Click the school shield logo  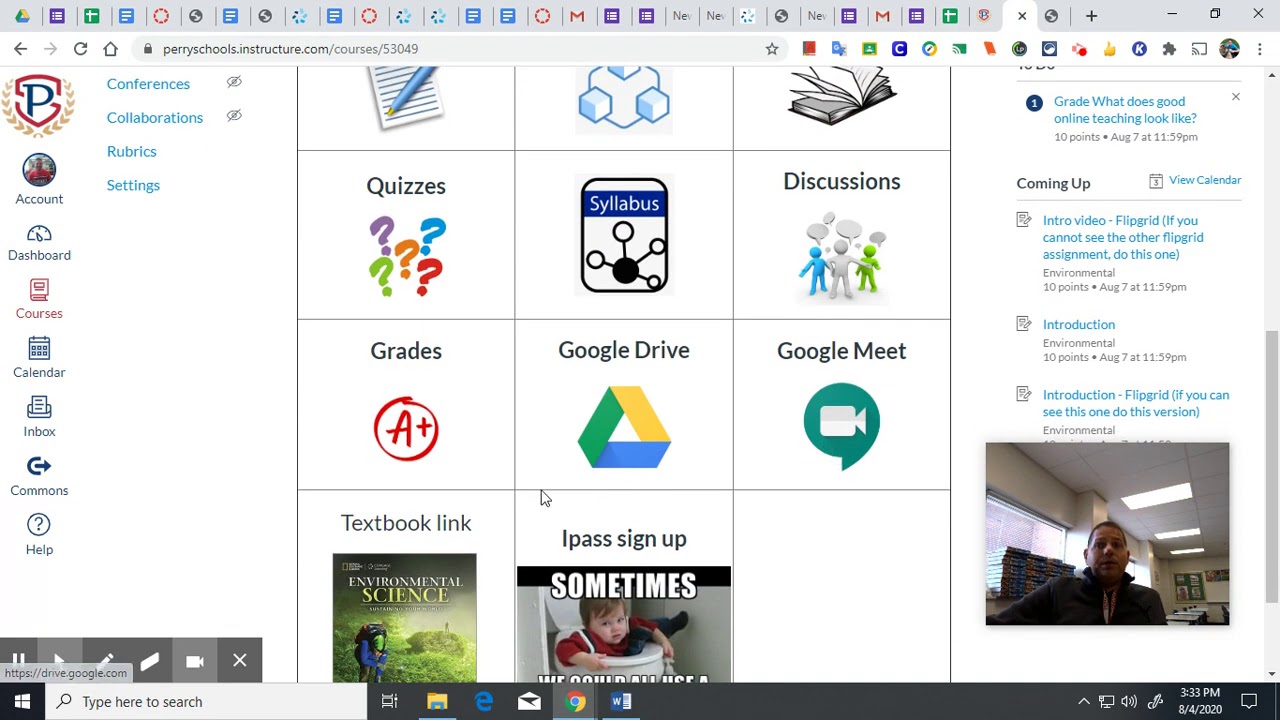(x=38, y=104)
